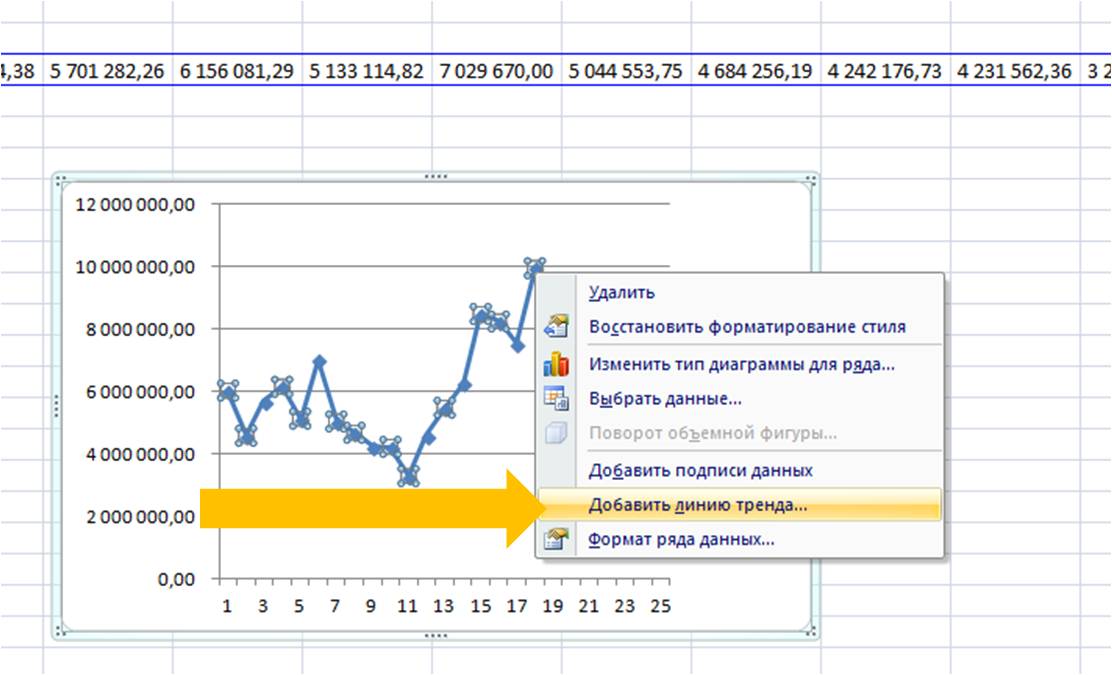Select cell with value 4 684 256,19

[755, 71]
